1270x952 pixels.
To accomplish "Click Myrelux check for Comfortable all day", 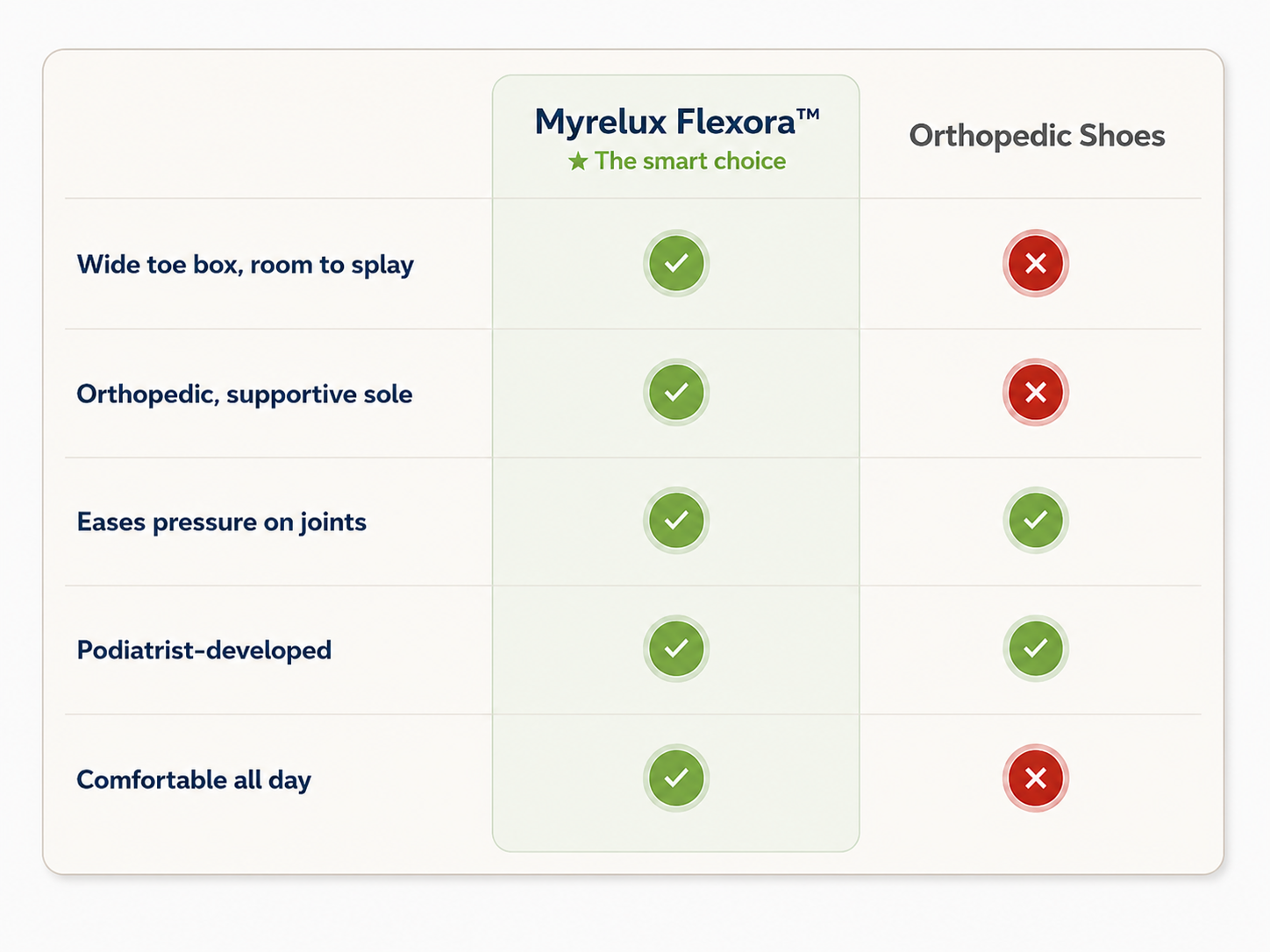I will tap(676, 778).
